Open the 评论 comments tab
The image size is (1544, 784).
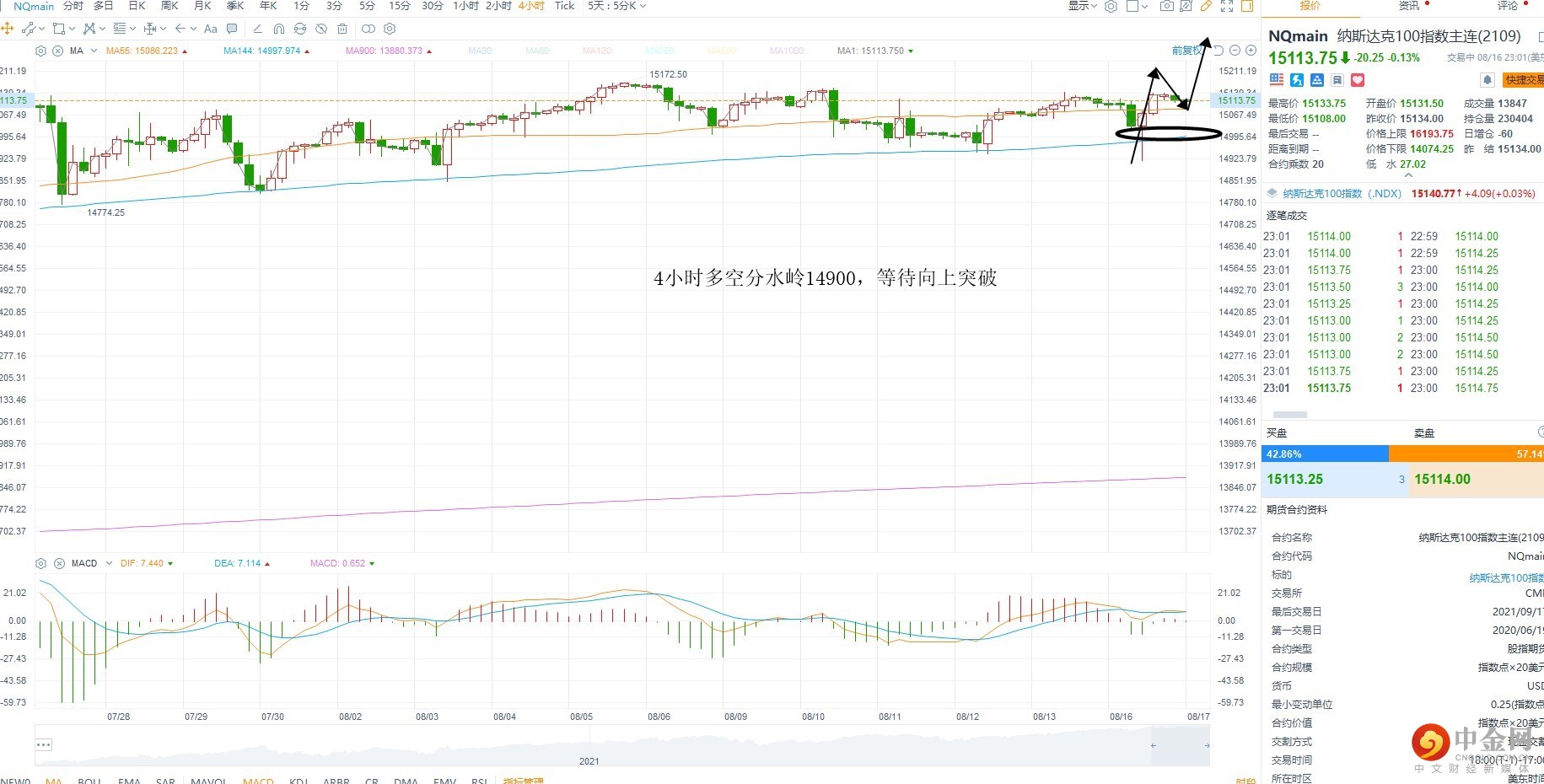1508,6
